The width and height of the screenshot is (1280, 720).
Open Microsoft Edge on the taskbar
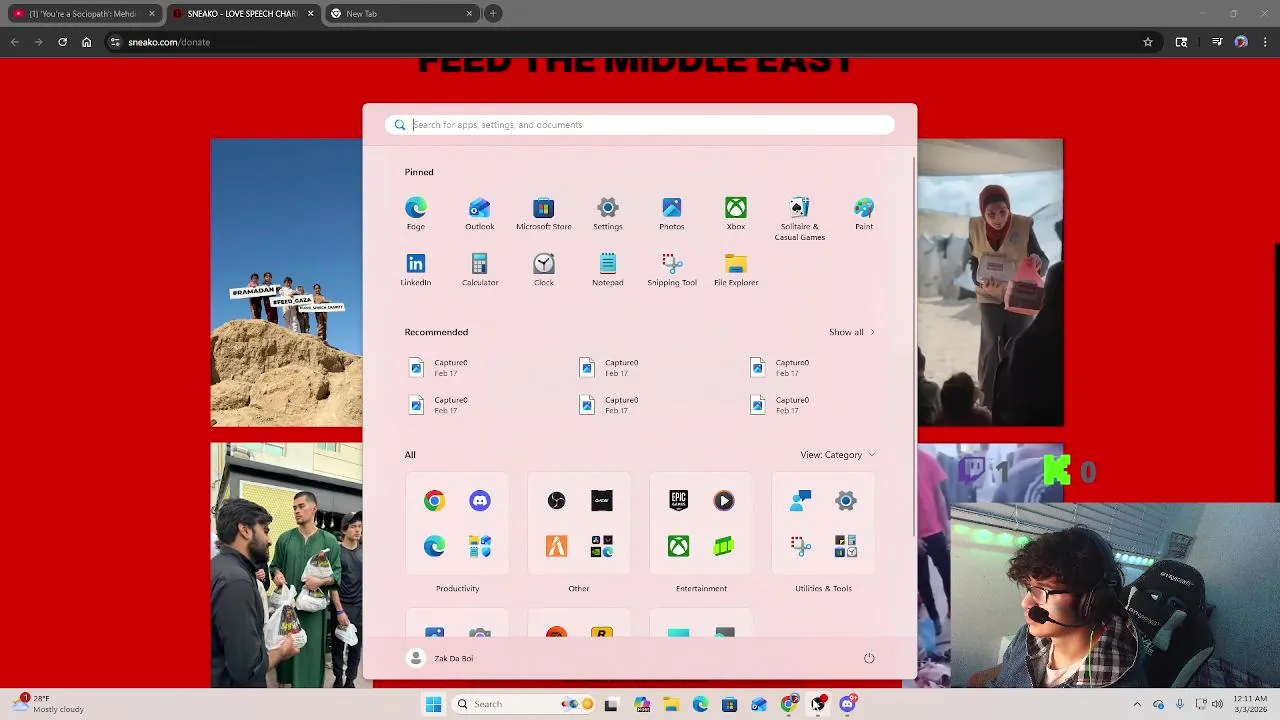coord(700,704)
